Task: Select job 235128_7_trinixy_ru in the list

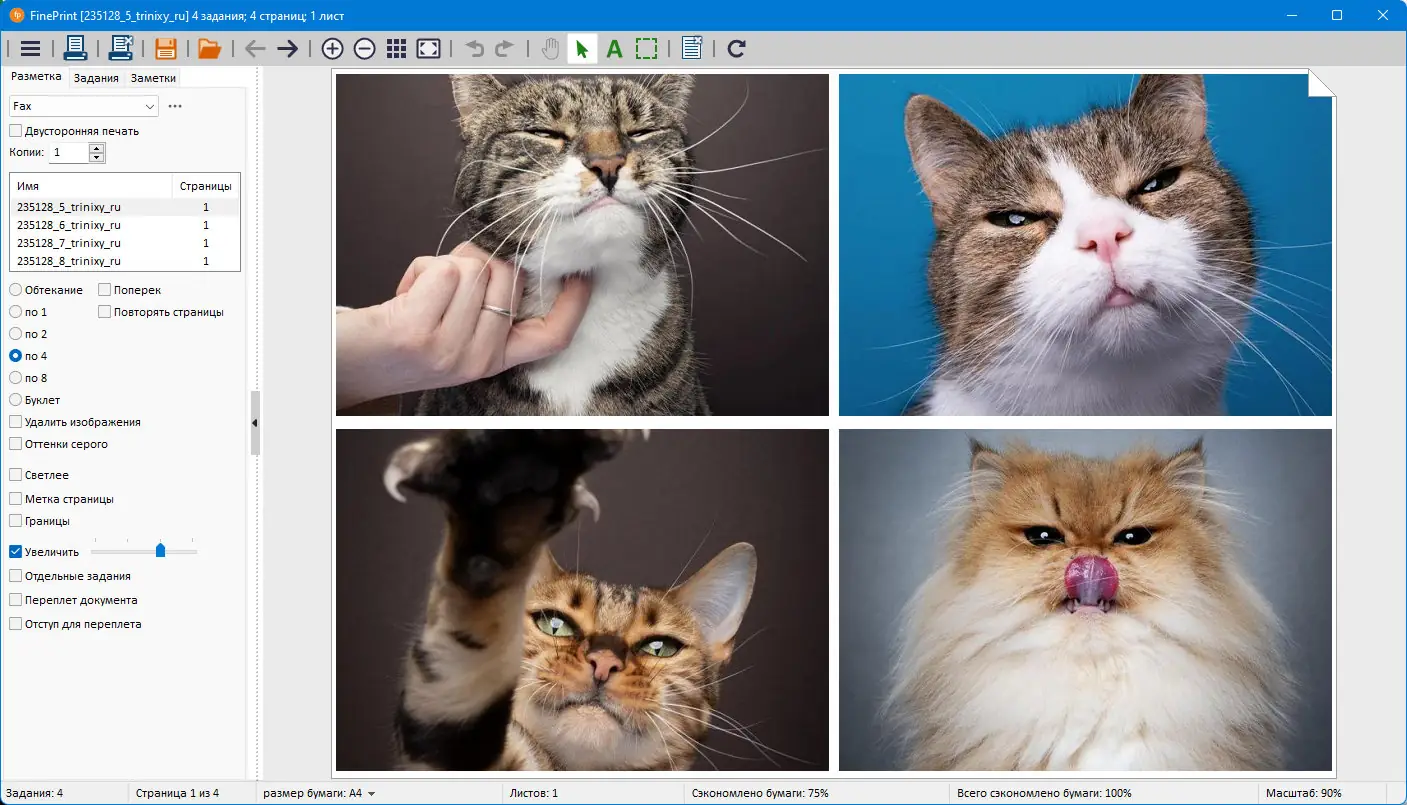Action: click(x=125, y=243)
